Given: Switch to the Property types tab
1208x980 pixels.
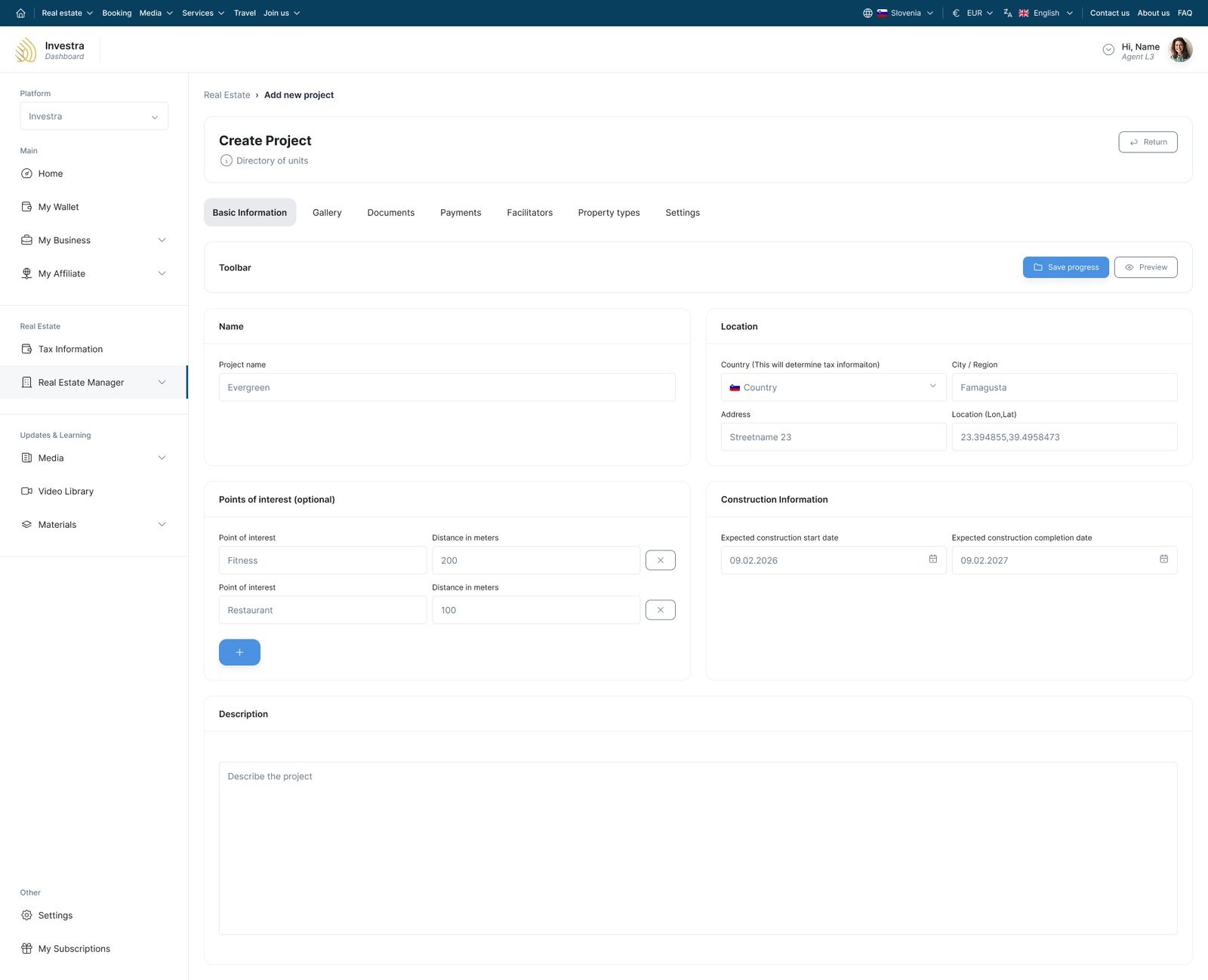Looking at the screenshot, I should [x=609, y=213].
